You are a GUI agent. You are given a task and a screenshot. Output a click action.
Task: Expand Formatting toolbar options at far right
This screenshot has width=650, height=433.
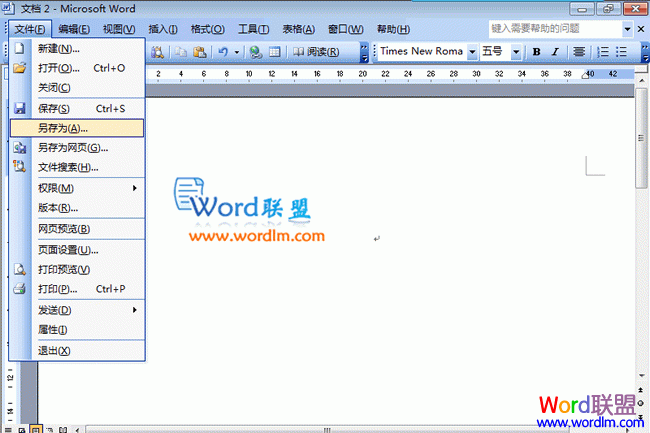coord(645,53)
